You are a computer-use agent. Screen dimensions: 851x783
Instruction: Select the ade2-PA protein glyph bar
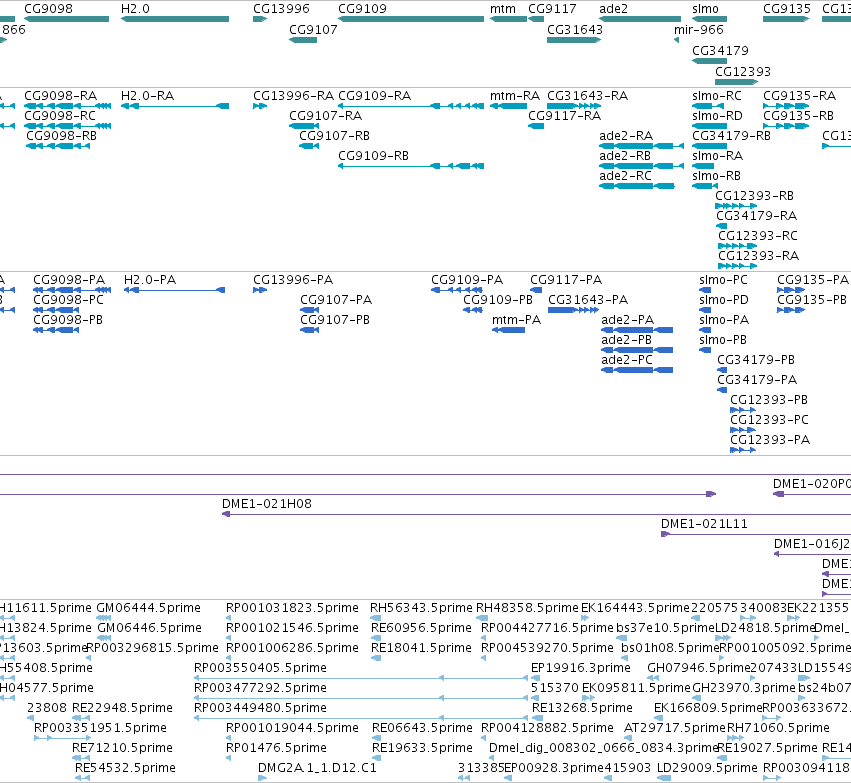click(637, 330)
